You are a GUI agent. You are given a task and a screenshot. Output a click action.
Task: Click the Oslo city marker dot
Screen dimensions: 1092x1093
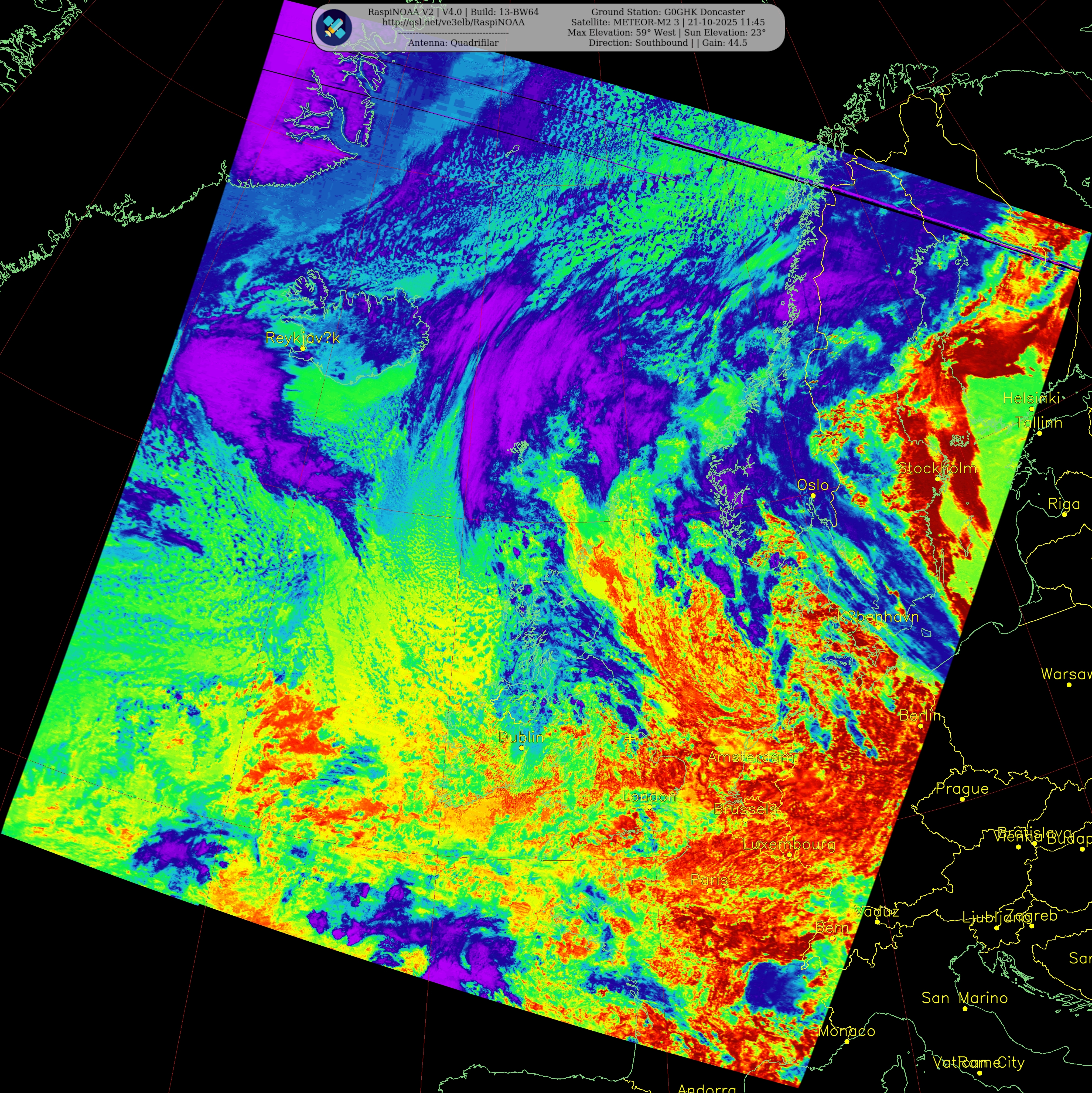click(813, 495)
